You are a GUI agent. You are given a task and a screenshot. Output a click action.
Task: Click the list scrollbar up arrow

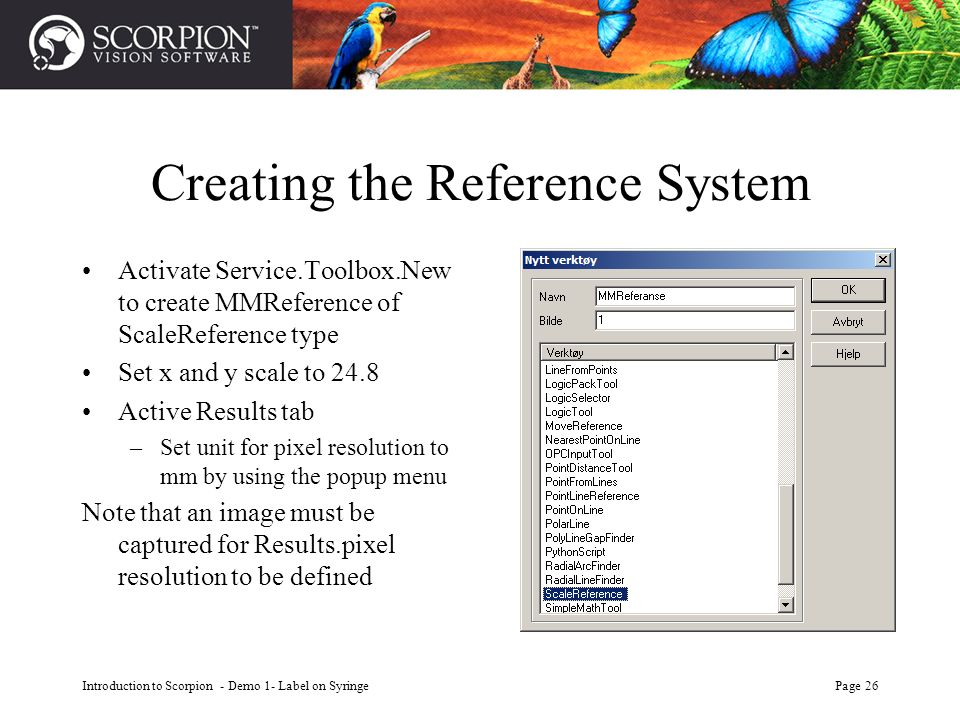785,352
